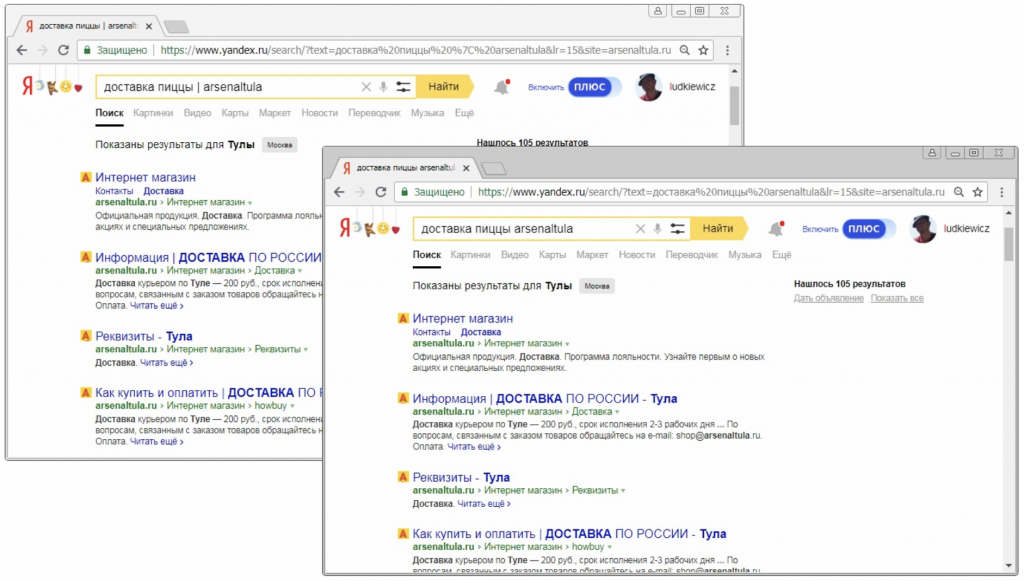Open Музыка tab in rear window
The height and width of the screenshot is (581, 1024).
coord(427,113)
